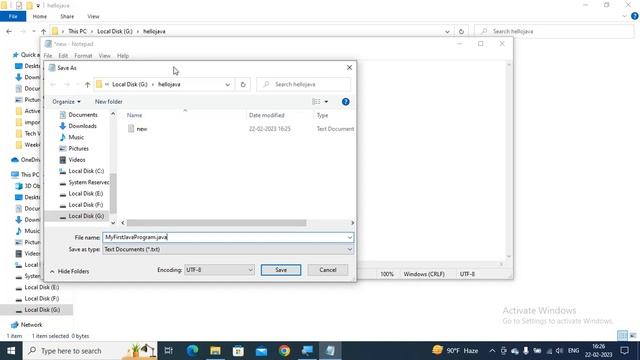
Task: Switch to Notepad from the taskbar
Action: (330, 351)
